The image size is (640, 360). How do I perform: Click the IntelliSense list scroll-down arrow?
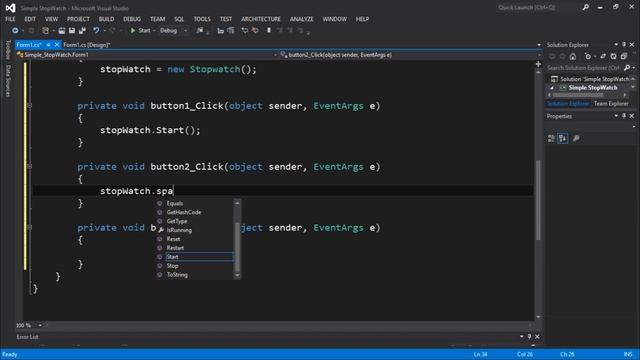point(237,276)
